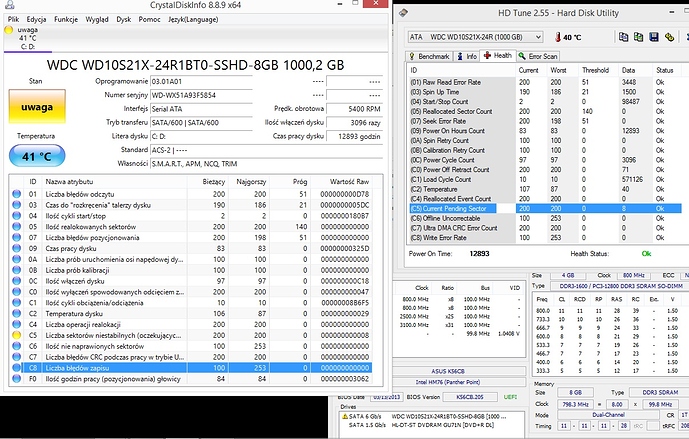Click status circle of row 0A prób uruchomienia osi

17,259
